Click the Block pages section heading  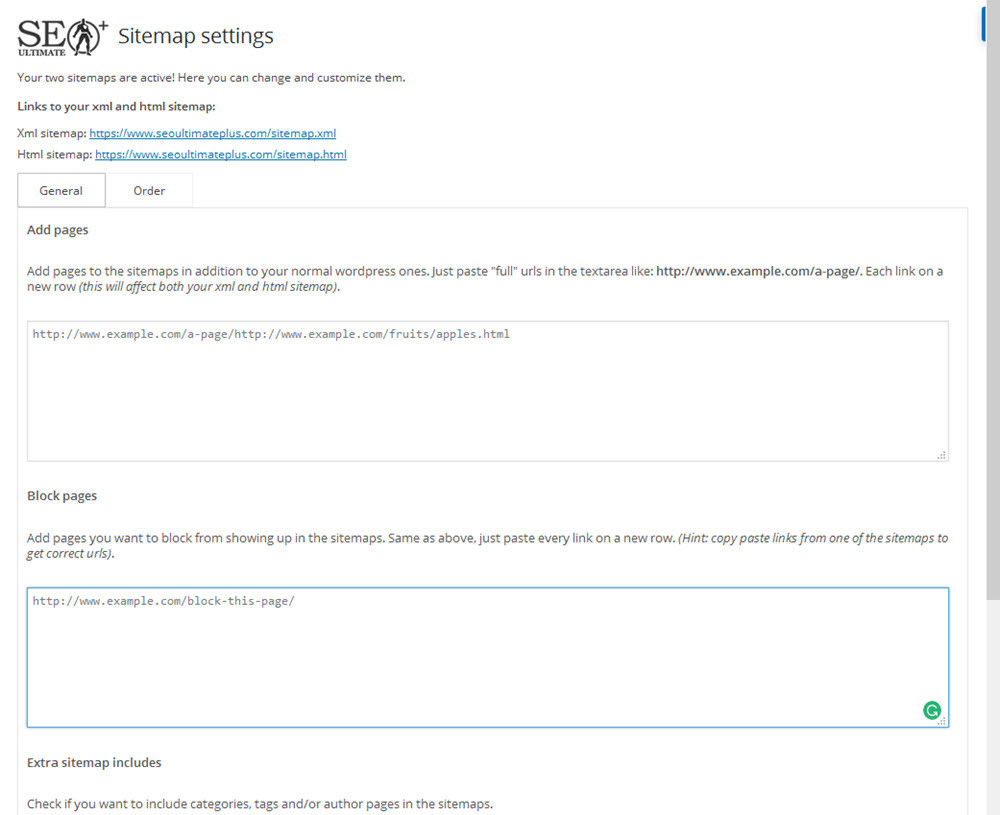62,496
